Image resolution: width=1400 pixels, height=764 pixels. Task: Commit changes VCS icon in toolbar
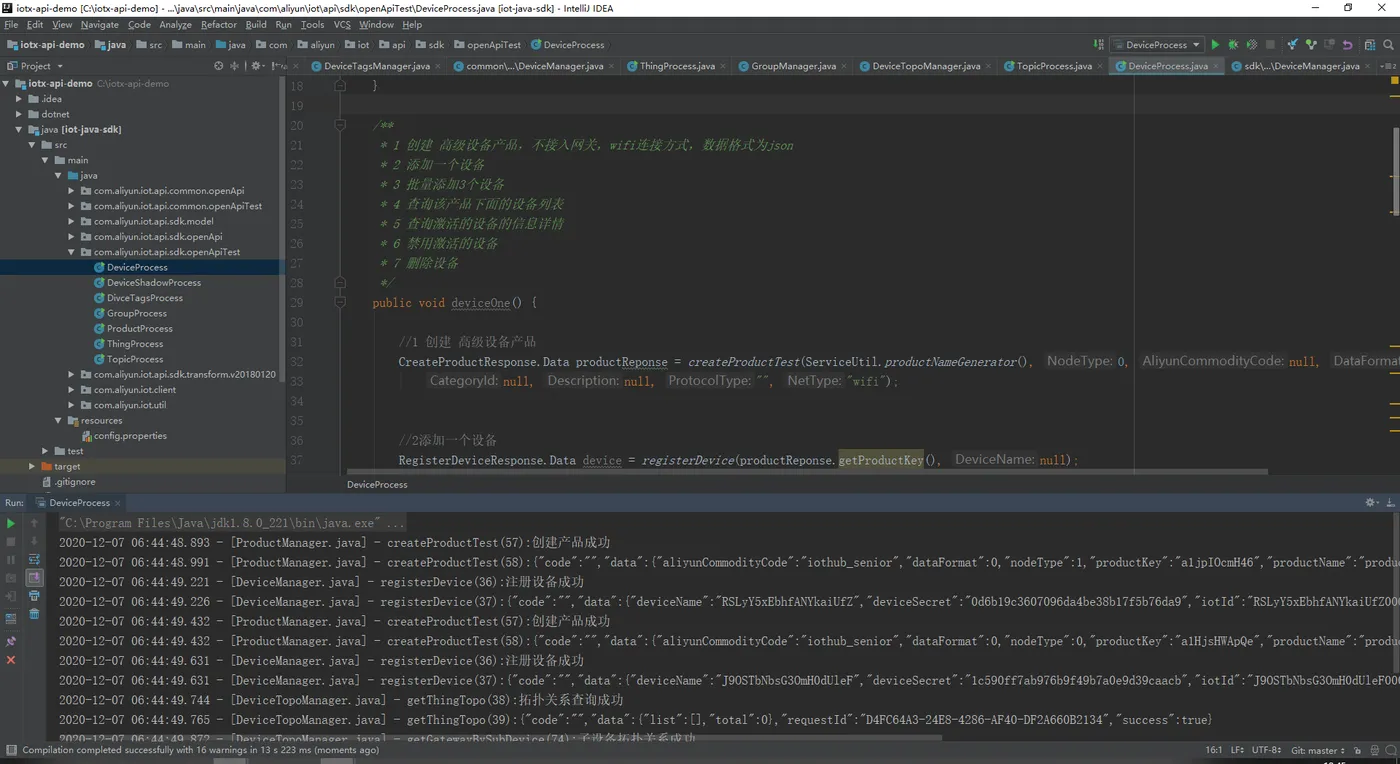(x=1311, y=45)
